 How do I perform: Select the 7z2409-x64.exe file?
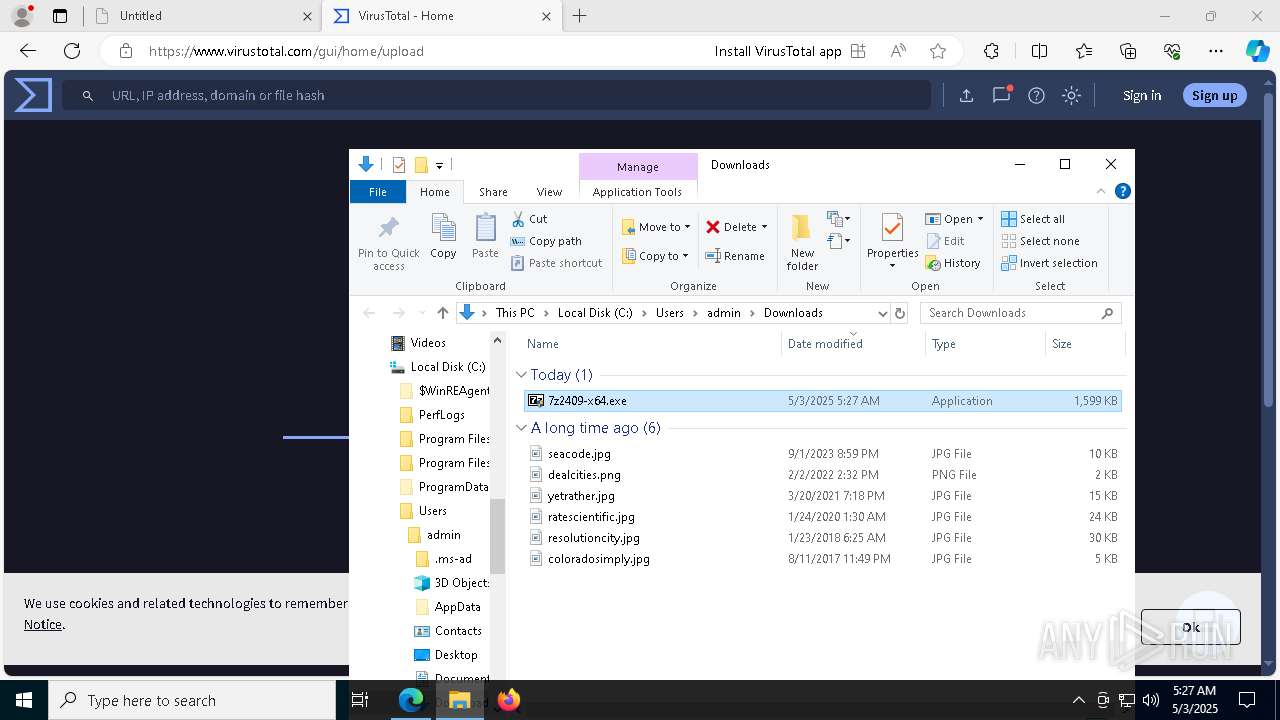[822, 401]
